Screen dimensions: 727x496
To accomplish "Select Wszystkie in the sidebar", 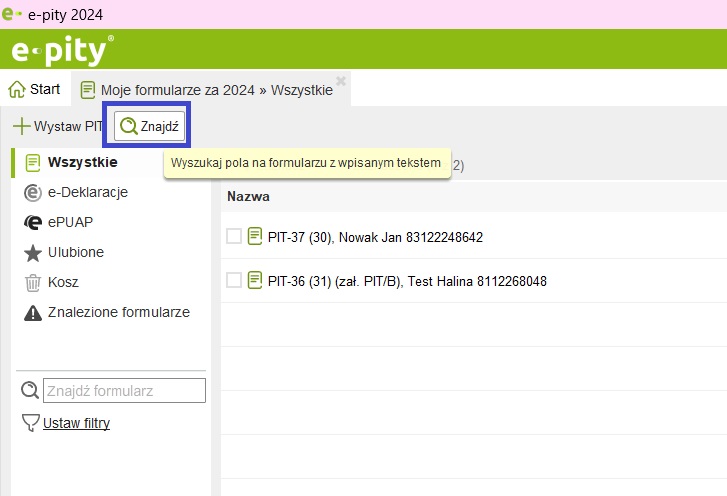I will 82,162.
